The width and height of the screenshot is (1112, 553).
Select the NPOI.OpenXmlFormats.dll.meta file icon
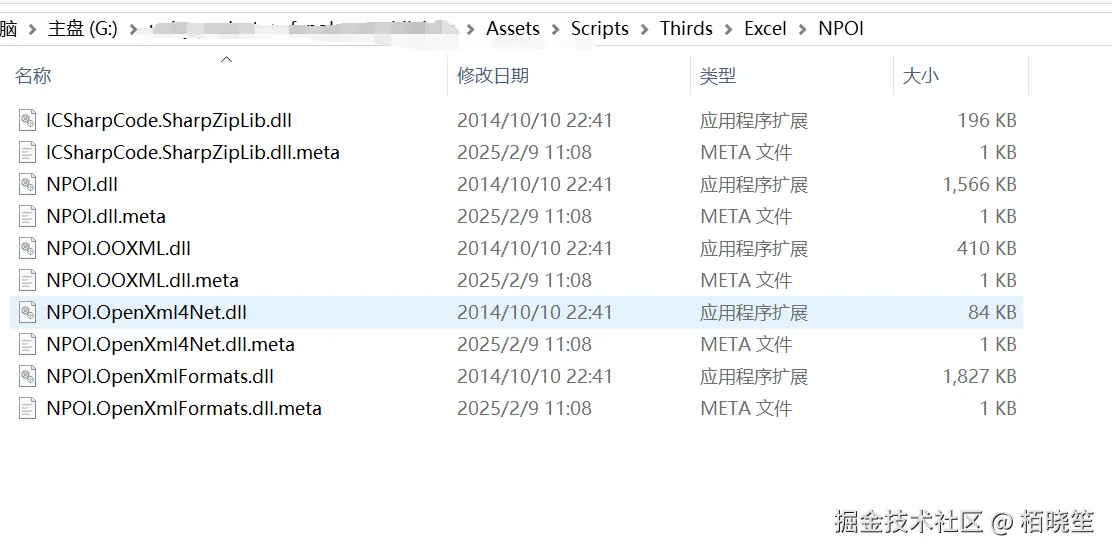pos(27,408)
